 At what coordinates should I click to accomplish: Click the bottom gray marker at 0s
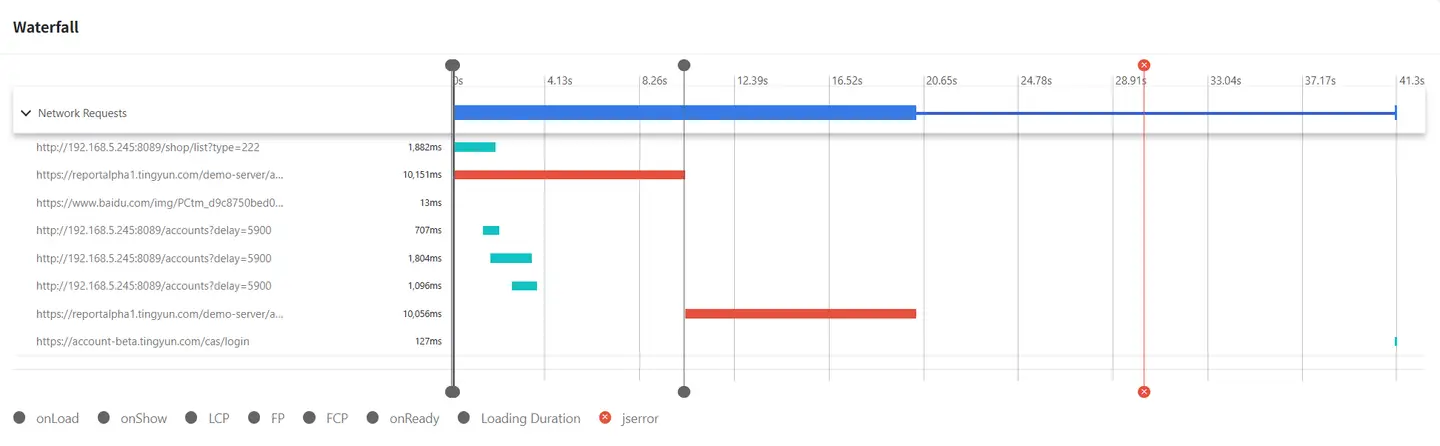point(452,392)
